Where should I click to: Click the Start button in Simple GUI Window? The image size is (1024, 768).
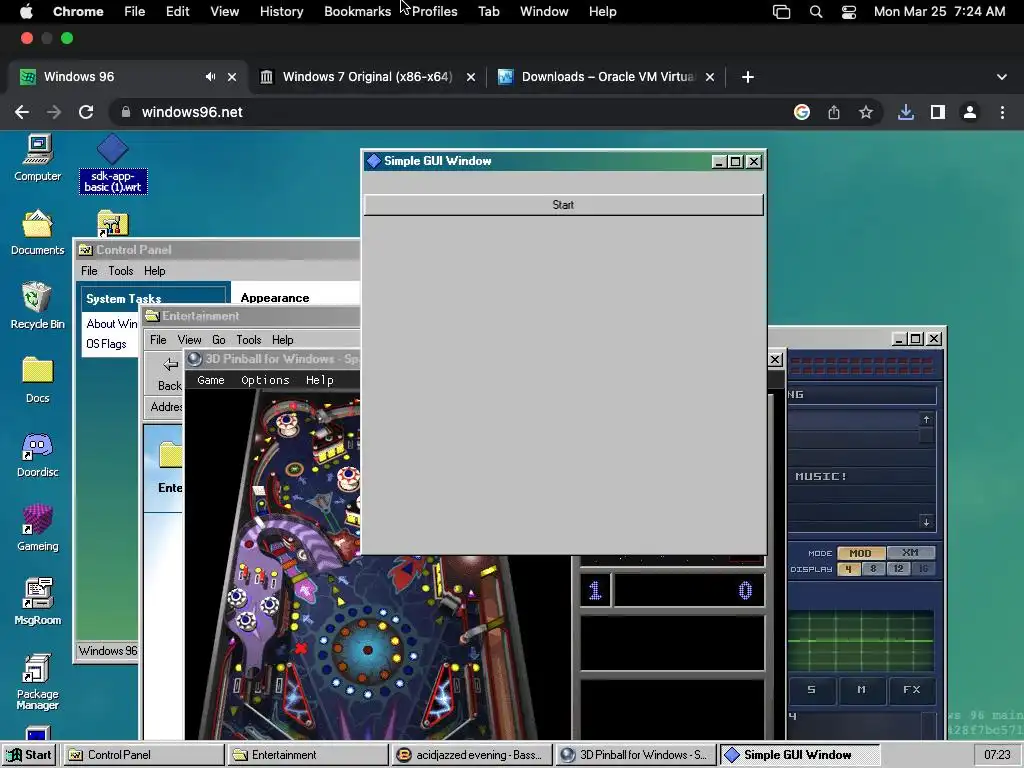563,205
